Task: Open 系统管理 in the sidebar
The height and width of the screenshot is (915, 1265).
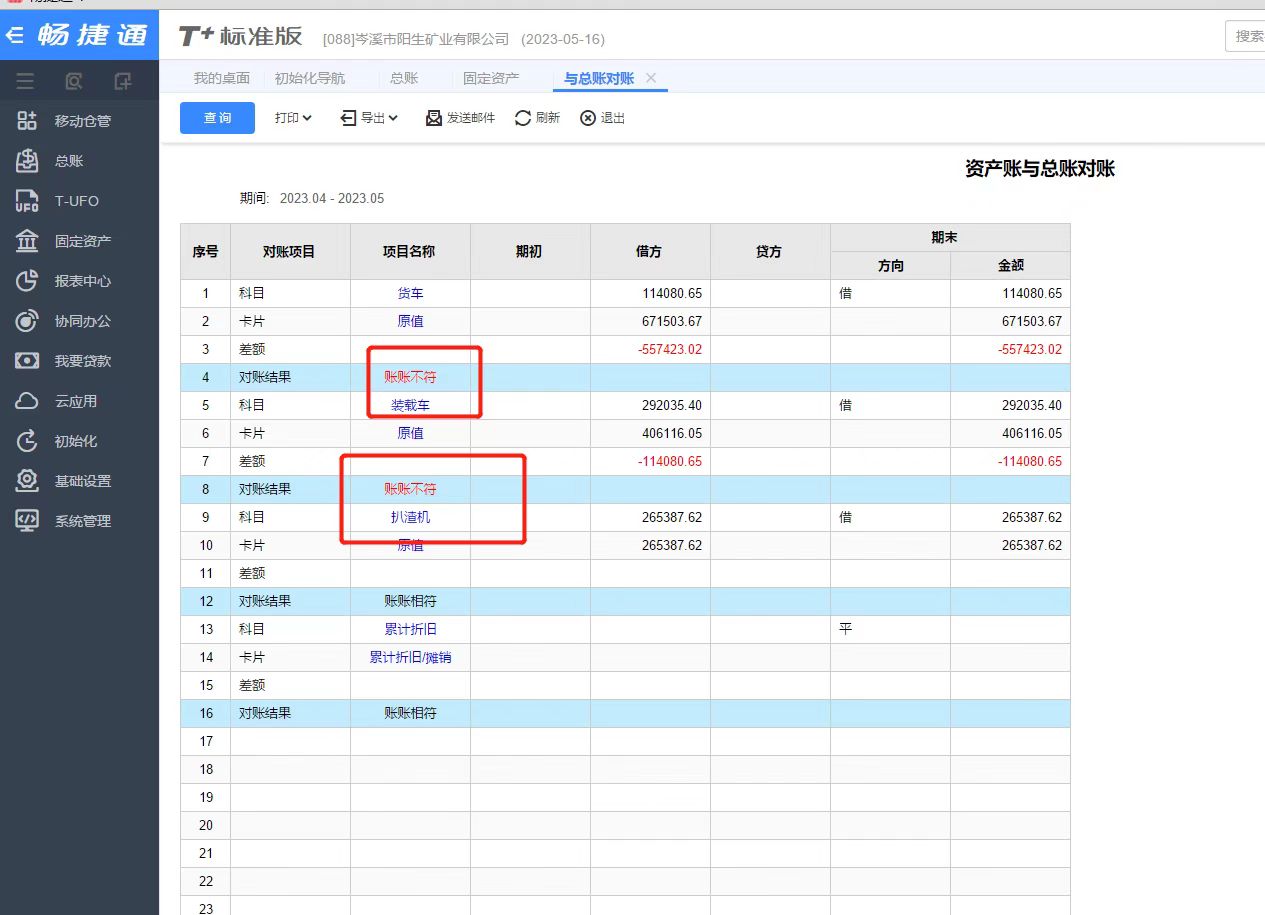Action: (82, 521)
